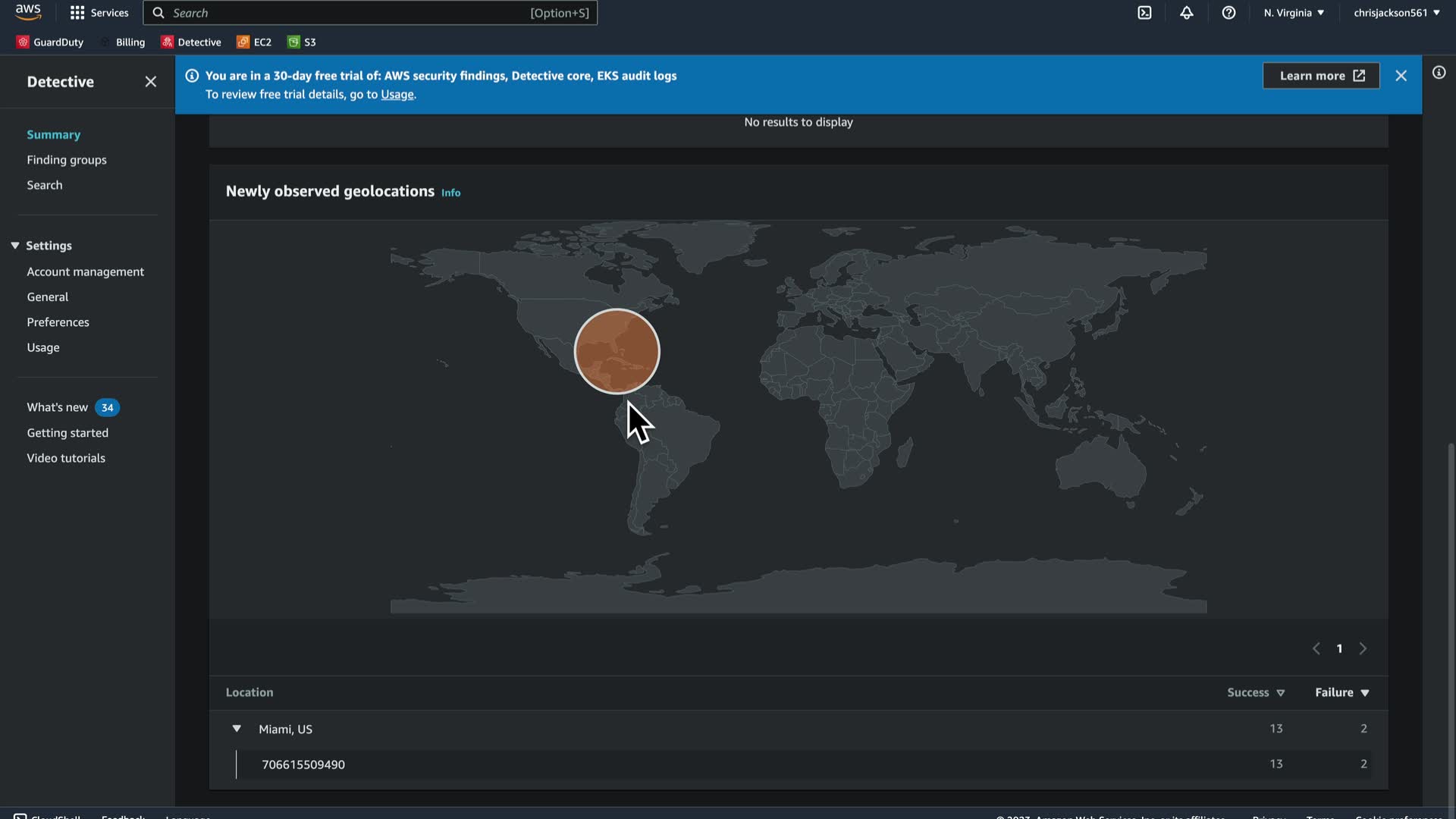This screenshot has height=819, width=1456.
Task: Dismiss the free trial banner
Action: point(1401,76)
